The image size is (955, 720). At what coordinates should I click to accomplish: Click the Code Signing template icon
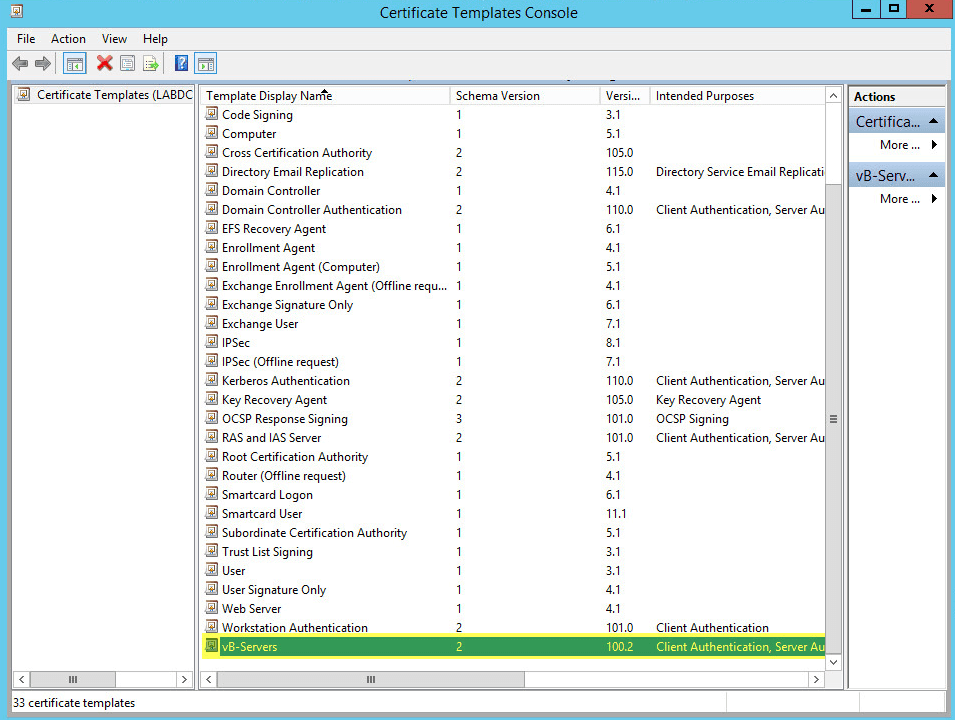point(211,114)
